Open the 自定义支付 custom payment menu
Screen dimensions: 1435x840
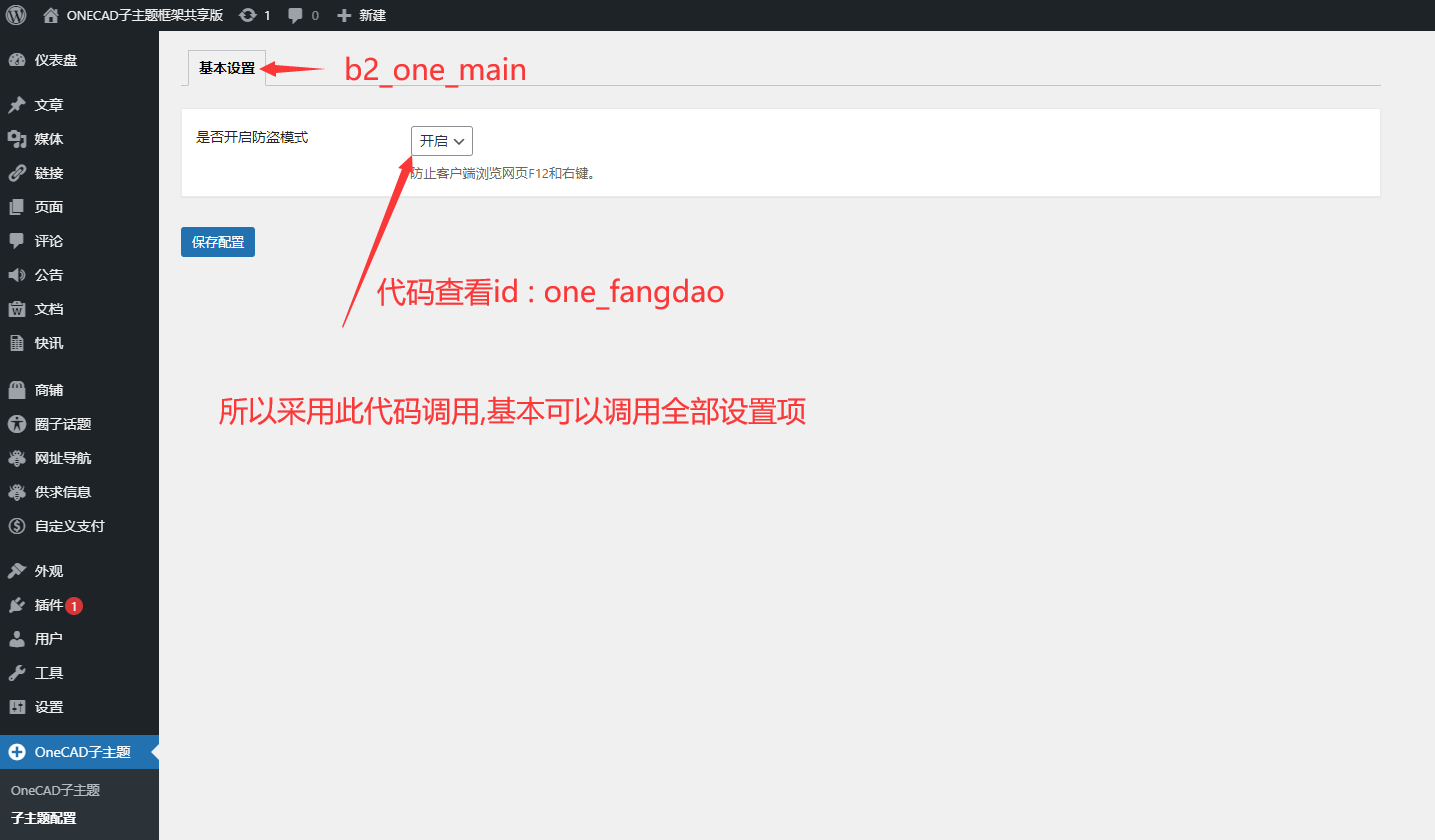coord(79,526)
